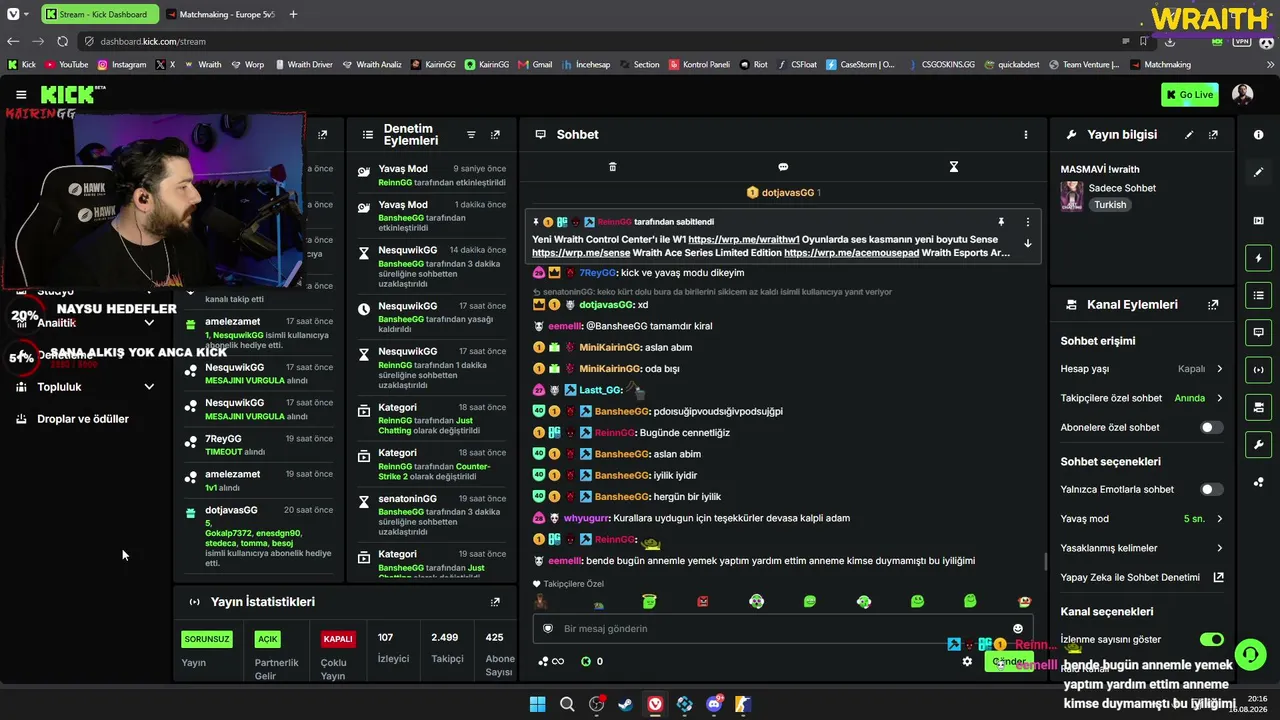Open user profile avatar menu
The height and width of the screenshot is (720, 1280).
click(1242, 95)
